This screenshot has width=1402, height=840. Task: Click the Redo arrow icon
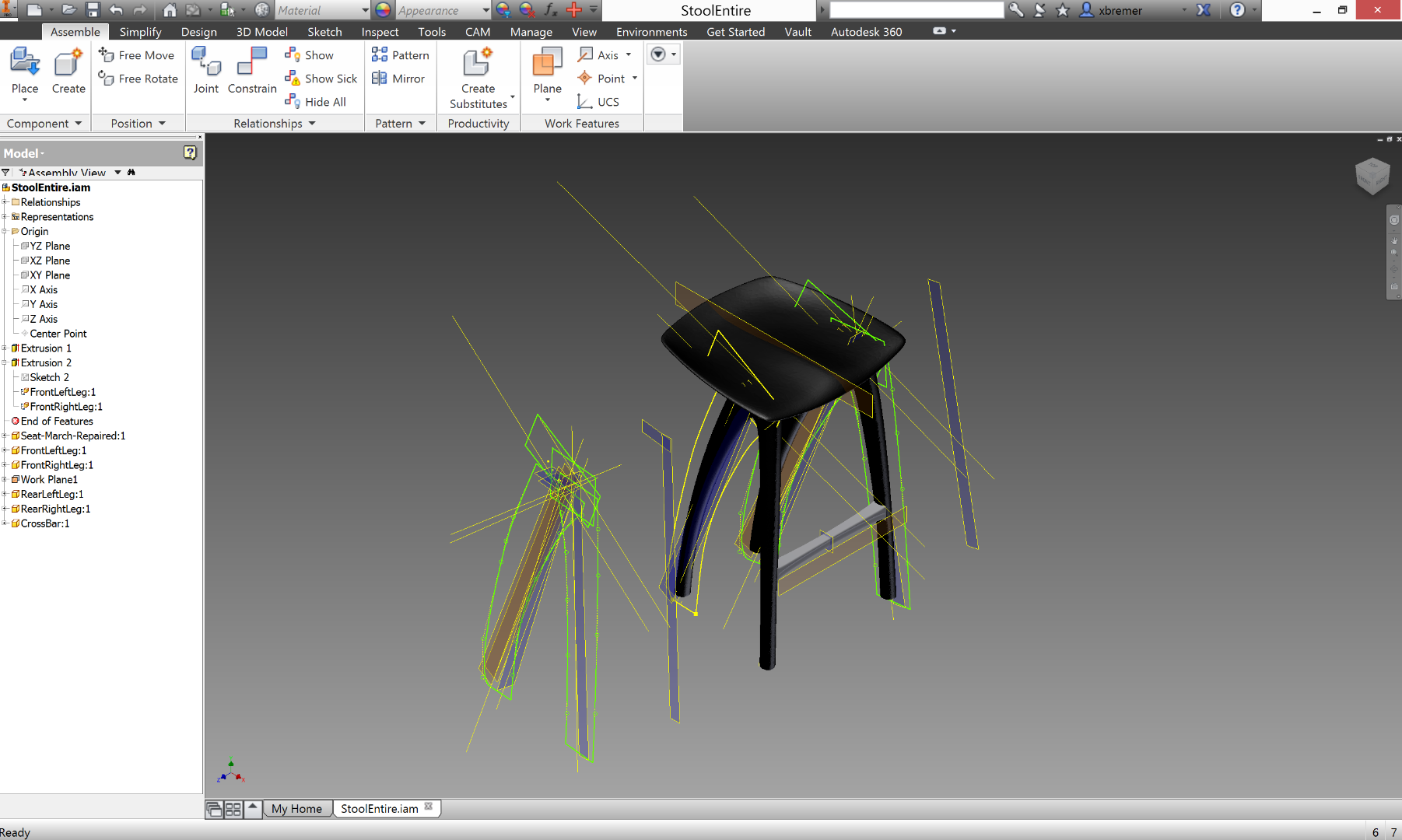click(x=140, y=10)
